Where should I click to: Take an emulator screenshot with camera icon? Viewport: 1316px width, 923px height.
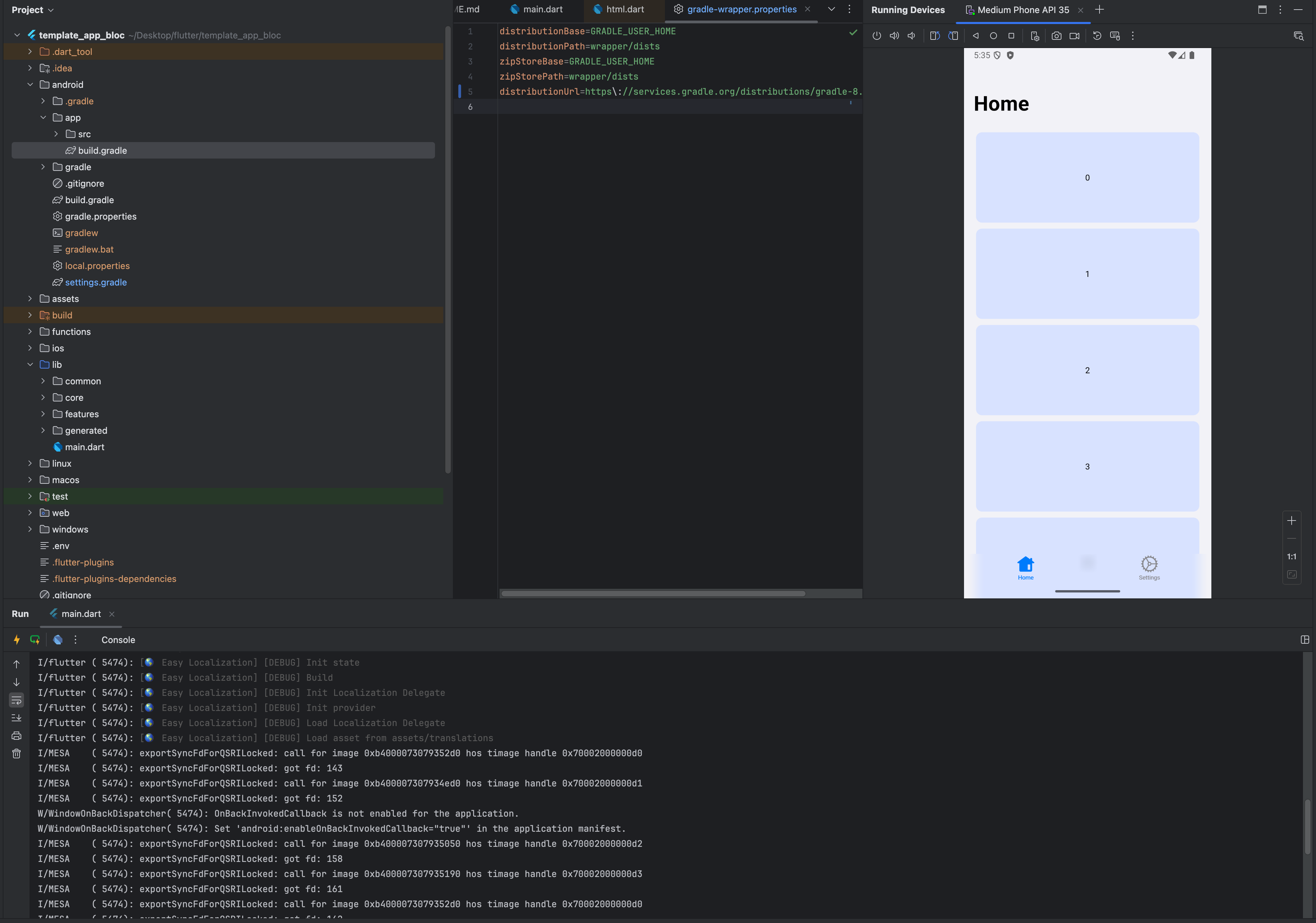click(x=1056, y=36)
